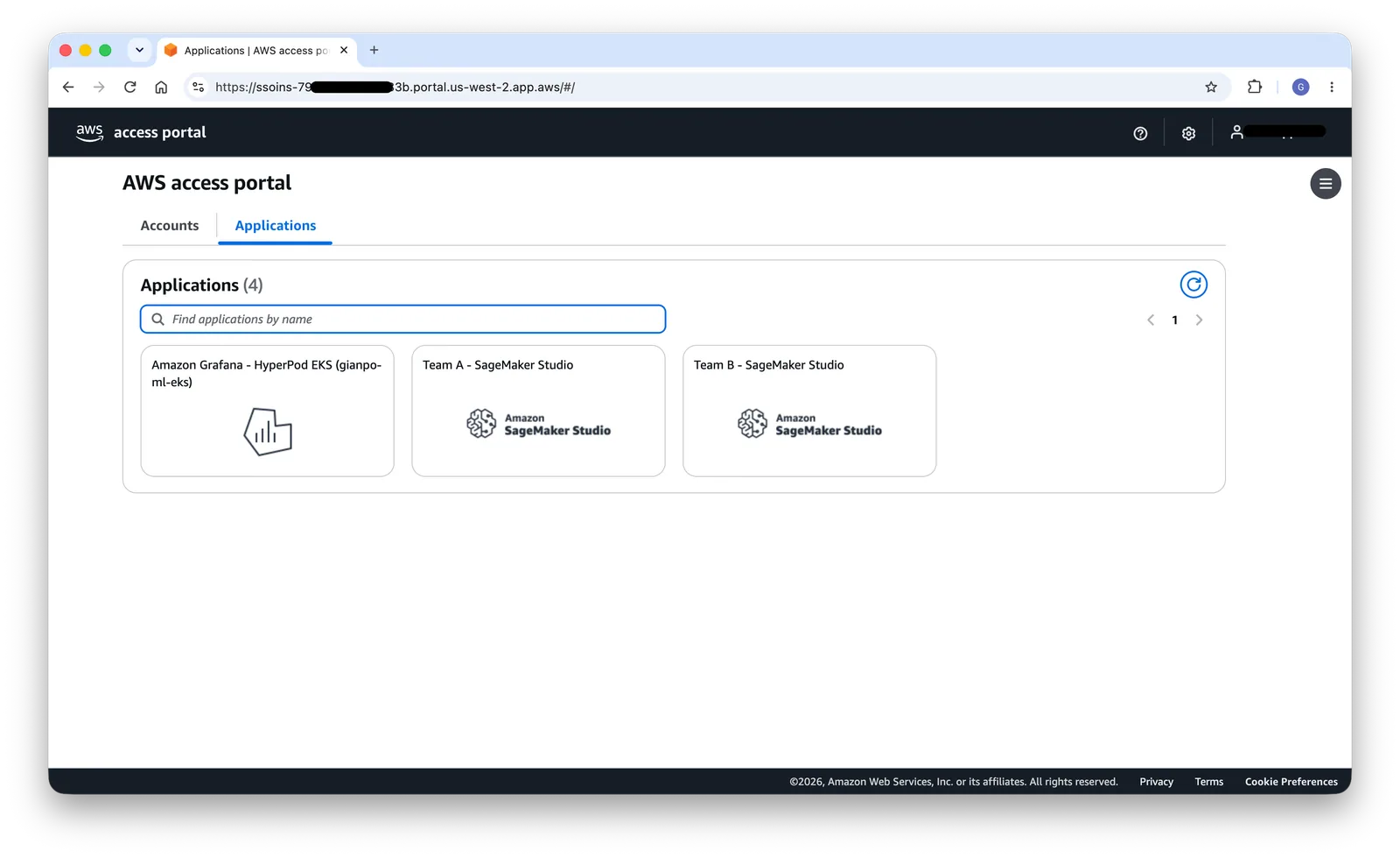1400x858 pixels.
Task: Open Amazon Grafana HyperPod EKS application
Action: [267, 411]
